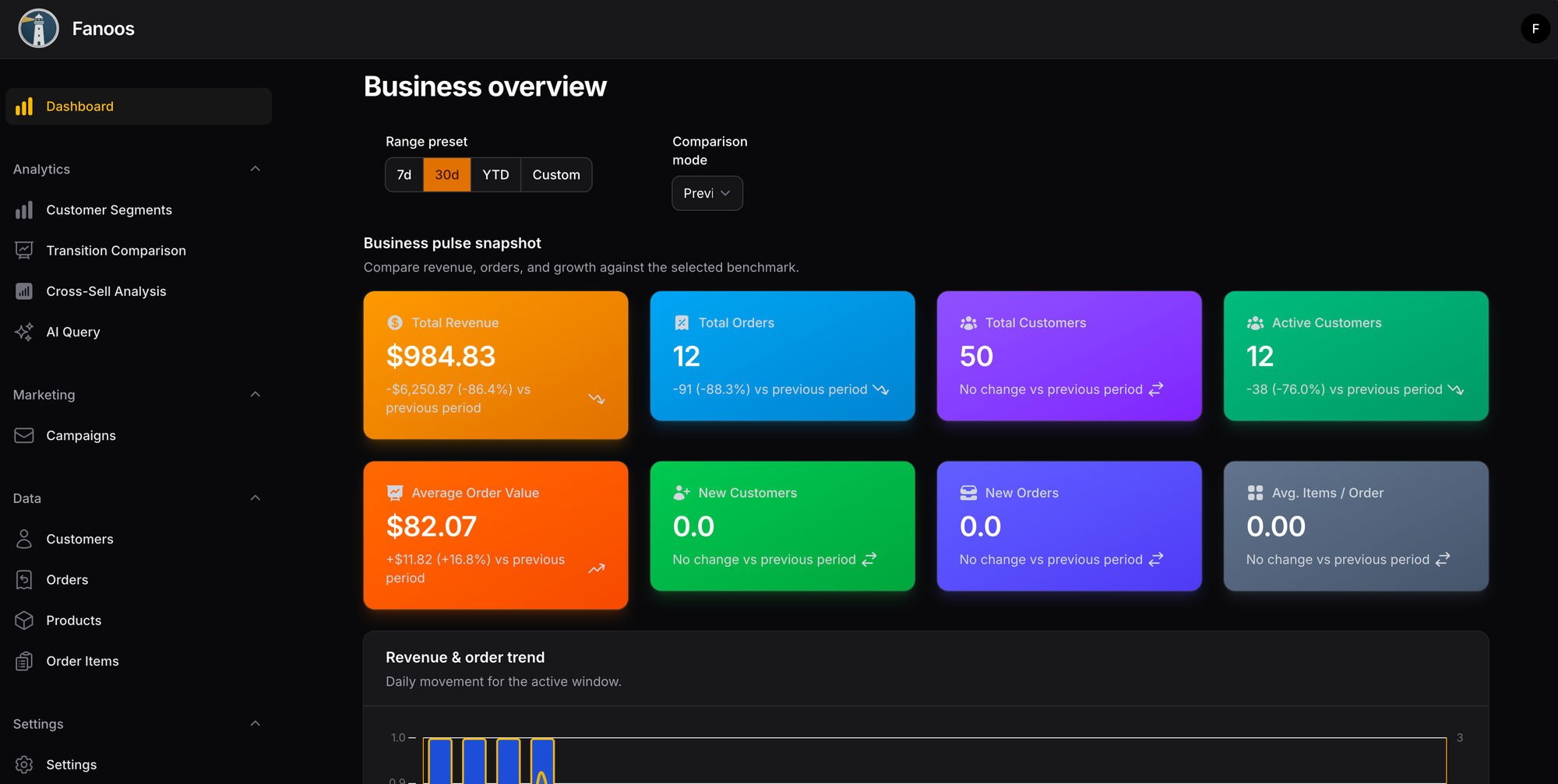Collapse the Data section chevron

click(255, 498)
